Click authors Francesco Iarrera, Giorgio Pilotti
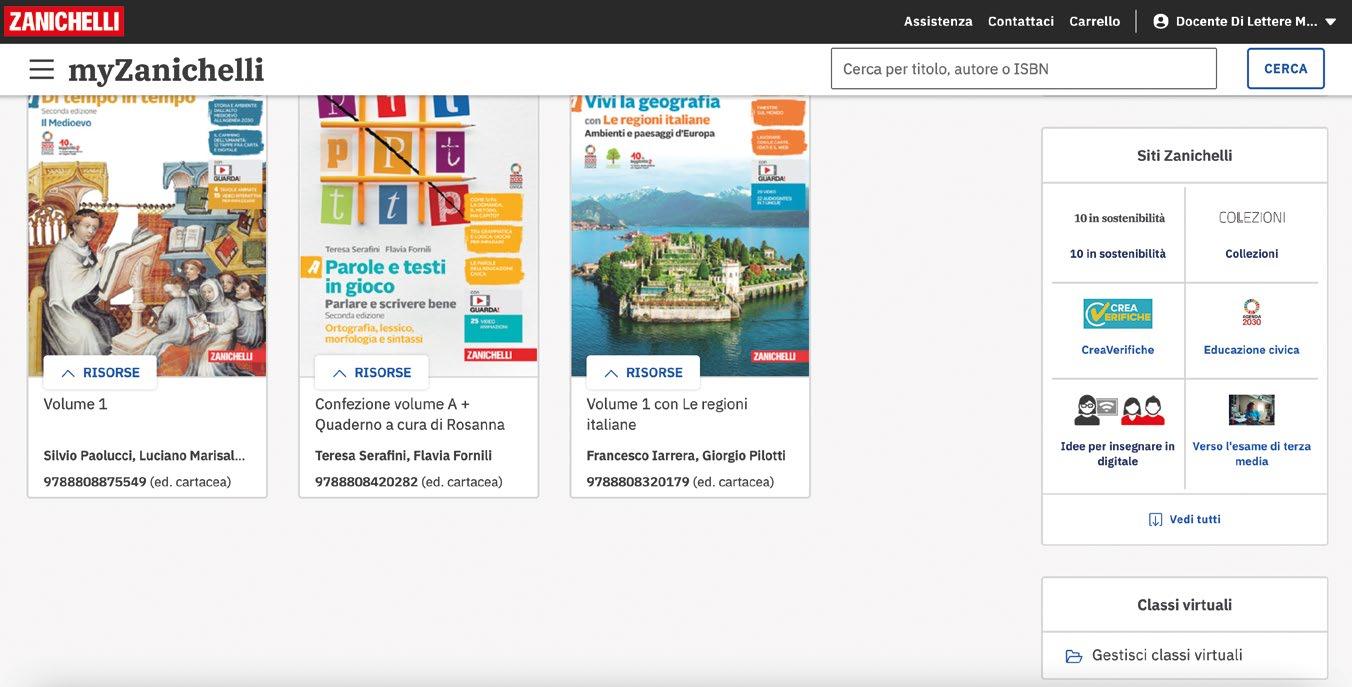This screenshot has height=687, width=1352. (686, 456)
